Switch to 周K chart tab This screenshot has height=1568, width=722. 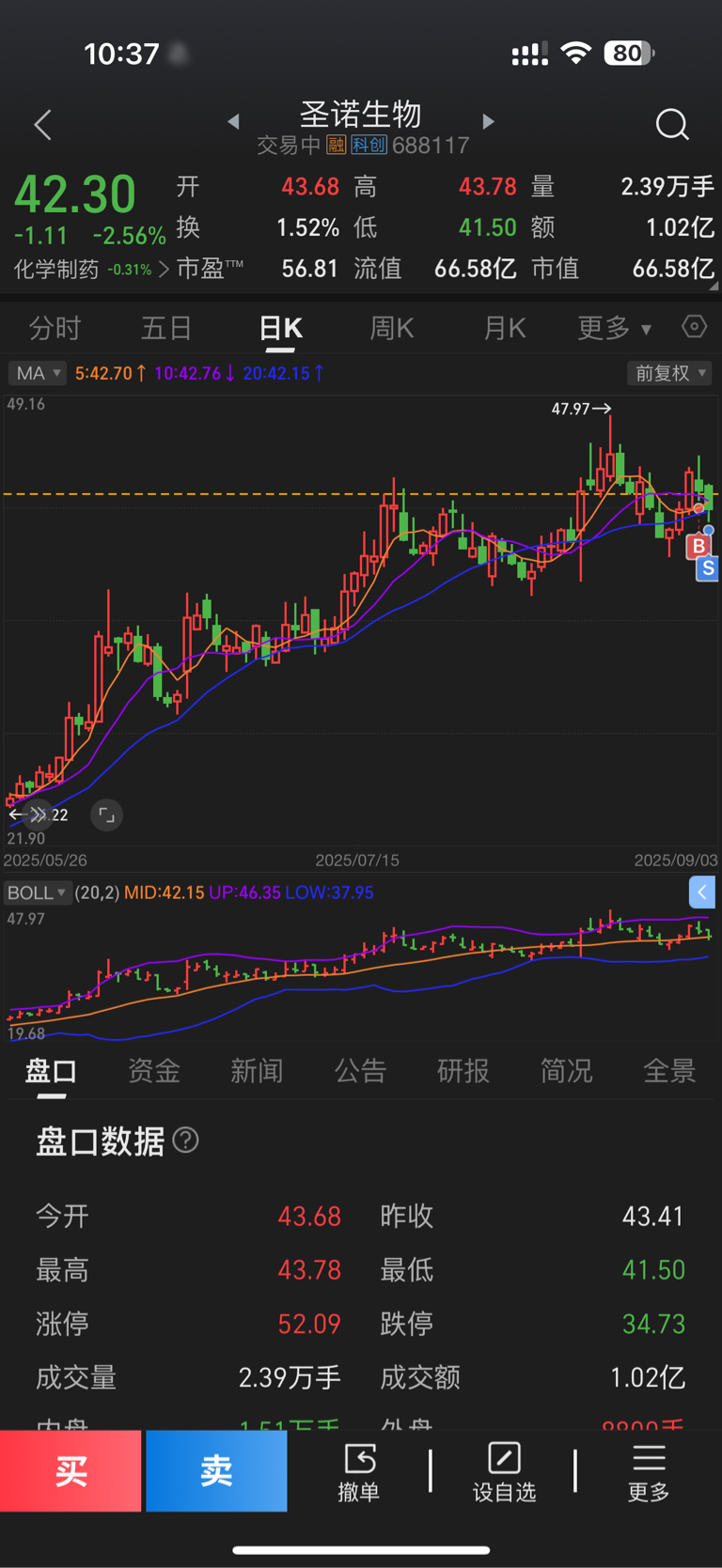(x=392, y=328)
